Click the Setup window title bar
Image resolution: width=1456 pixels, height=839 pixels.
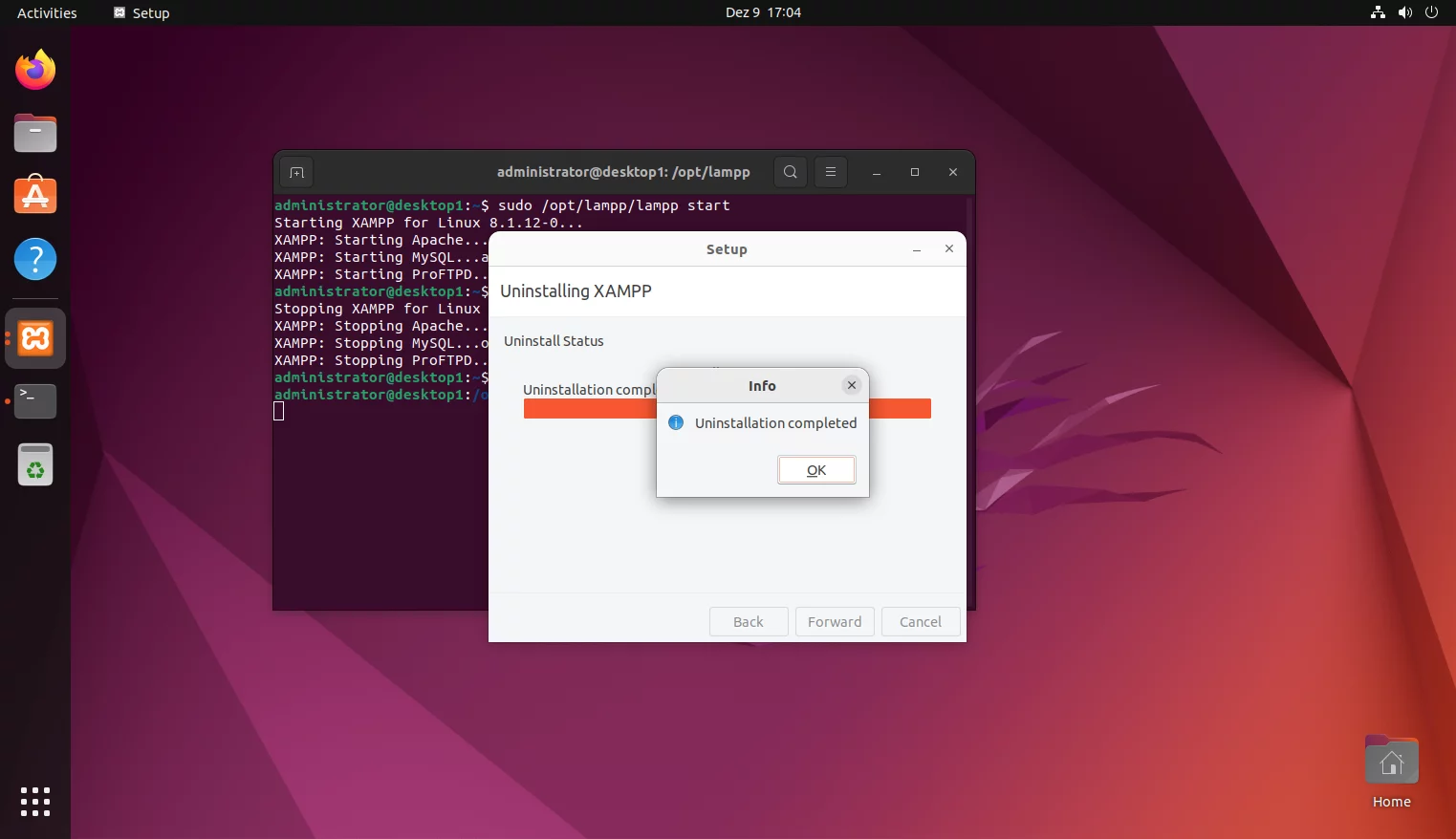(727, 249)
